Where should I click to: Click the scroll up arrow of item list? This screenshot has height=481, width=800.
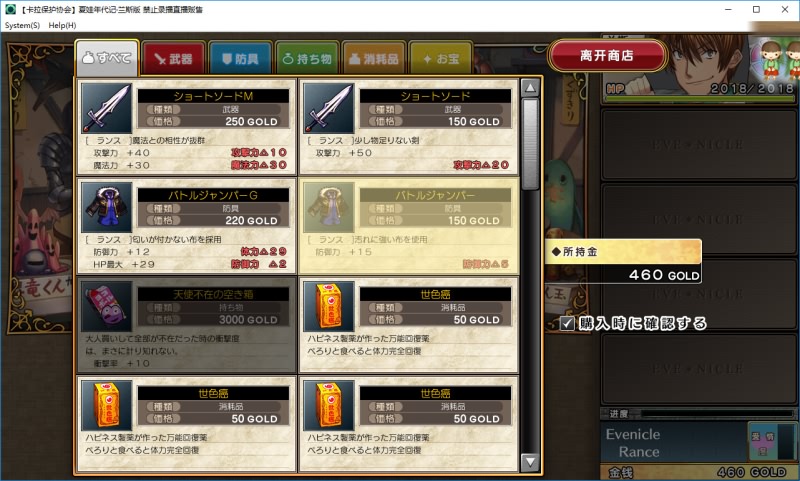[530, 88]
